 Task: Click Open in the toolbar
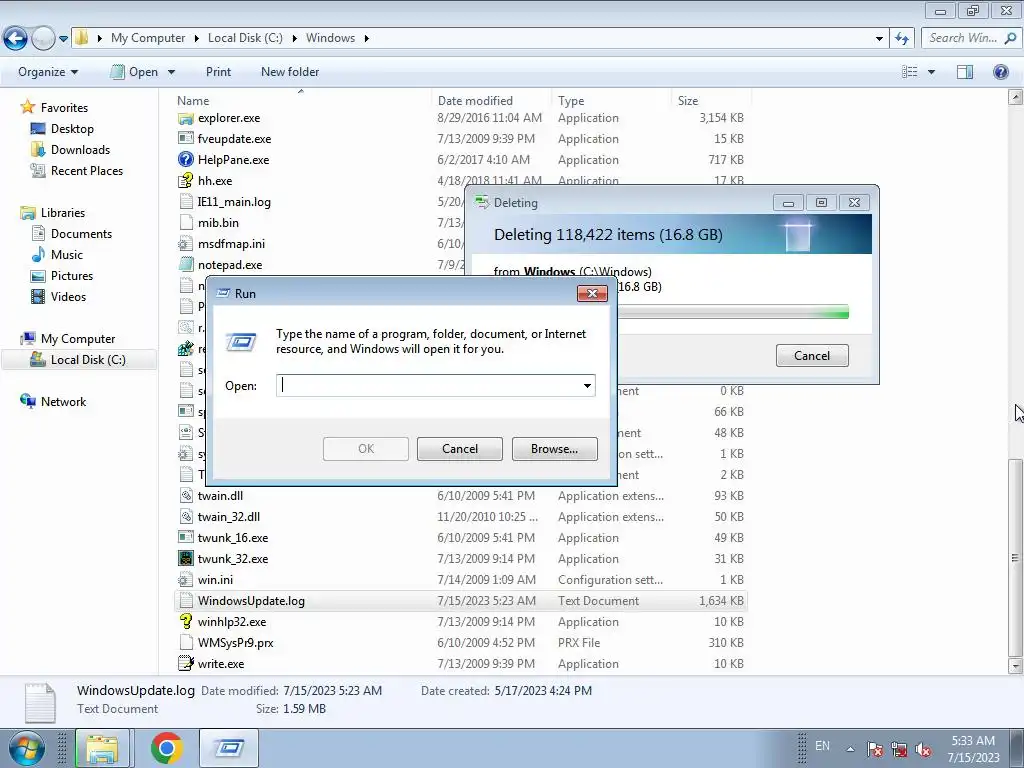(x=135, y=72)
